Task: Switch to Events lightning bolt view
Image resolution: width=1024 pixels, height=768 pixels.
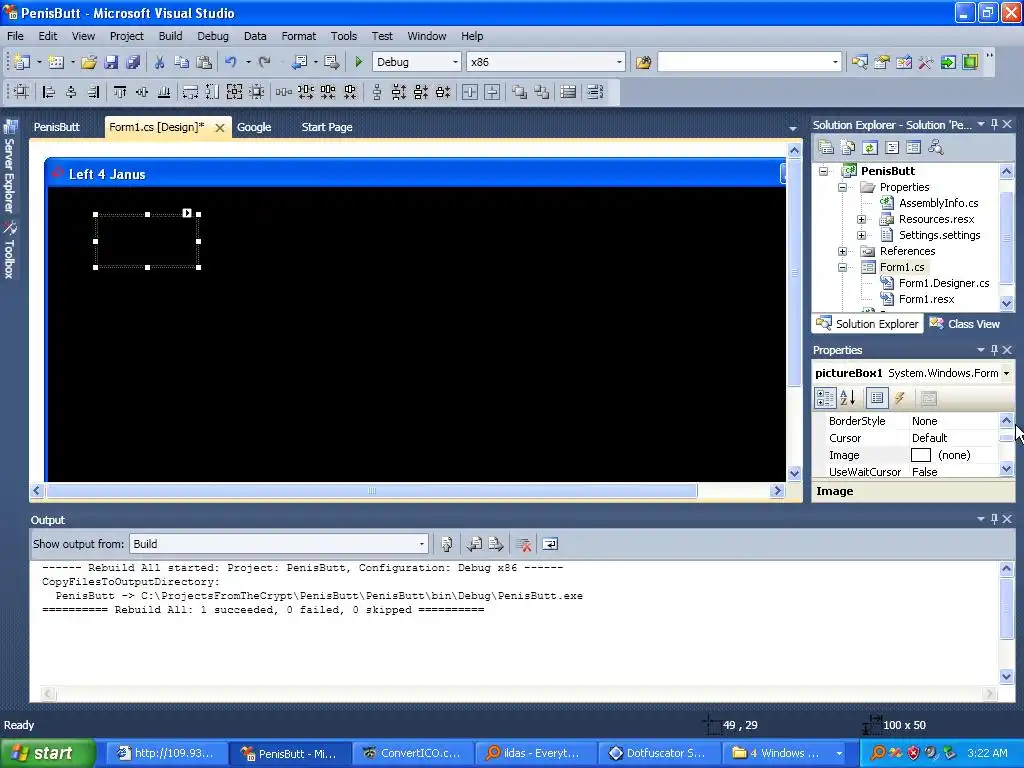Action: tap(899, 398)
